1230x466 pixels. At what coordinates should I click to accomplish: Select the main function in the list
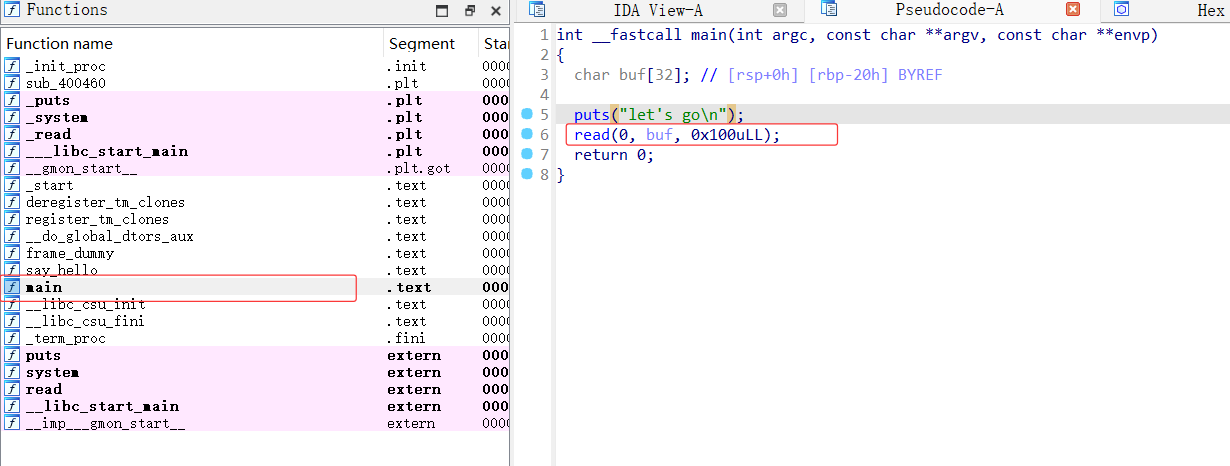click(x=44, y=287)
